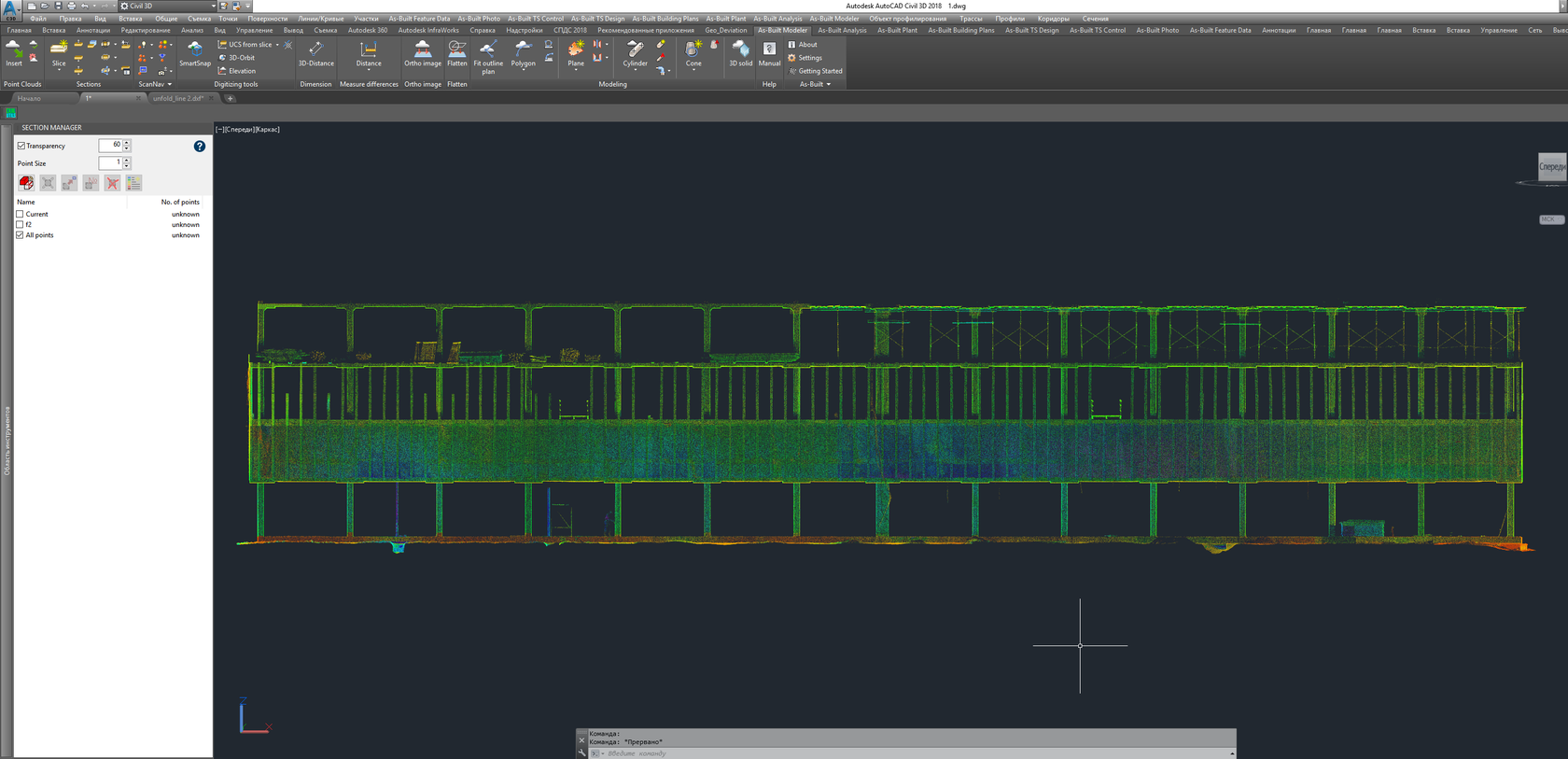Image resolution: width=1568 pixels, height=759 pixels.
Task: Click the UCS from slice button
Action: tap(245, 45)
